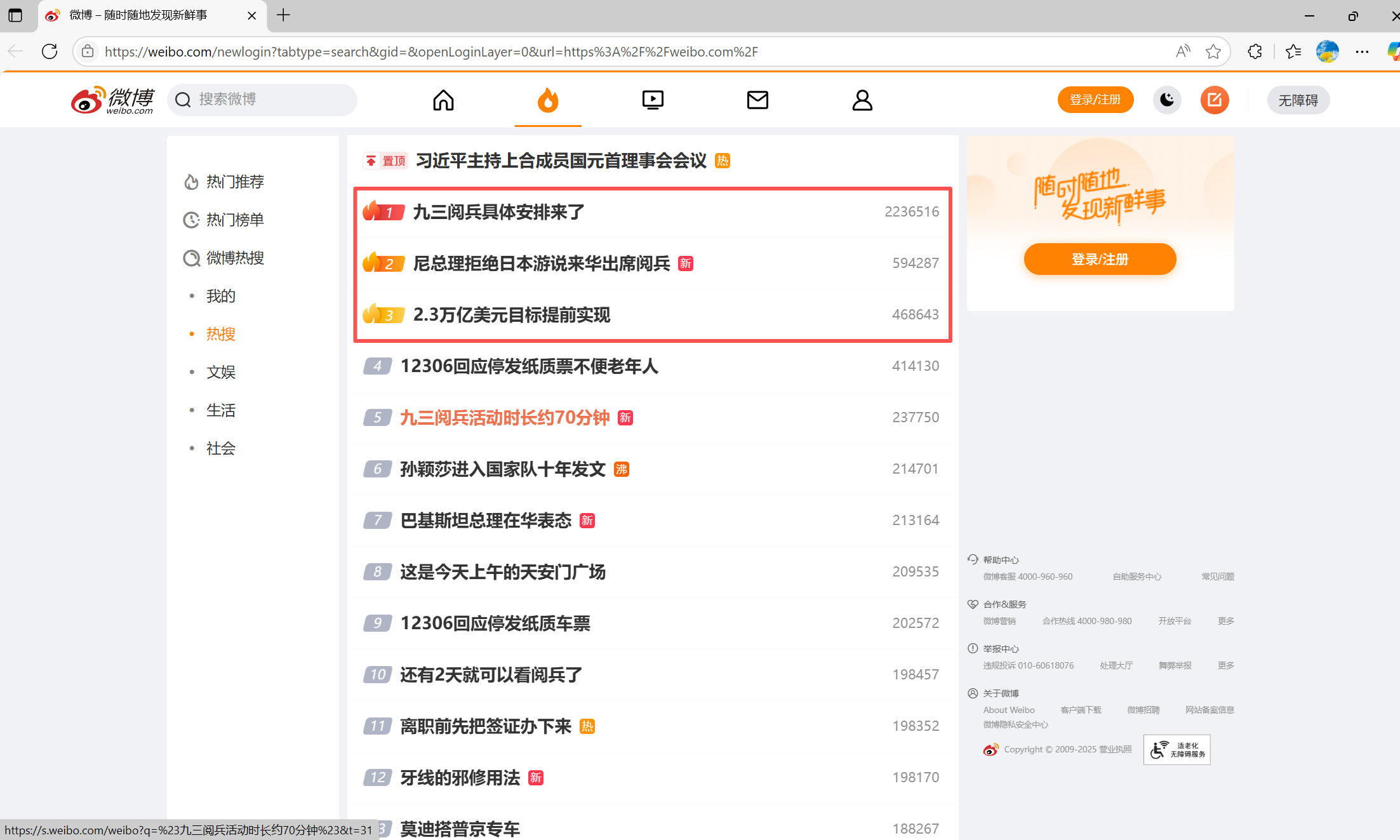Click the Weibo logo
Screen dimensions: 1400x840
coord(113,100)
